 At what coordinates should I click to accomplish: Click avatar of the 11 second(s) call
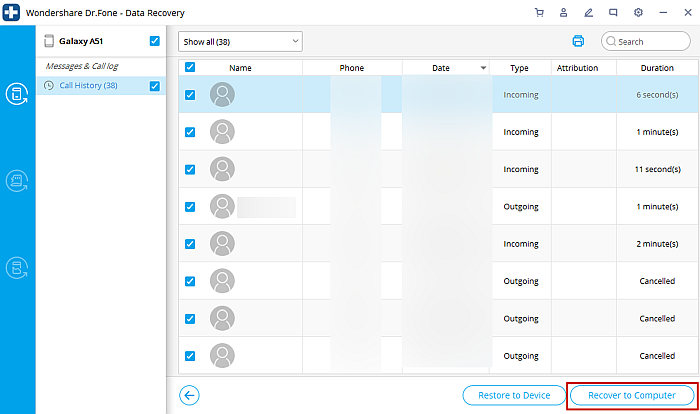coord(222,169)
